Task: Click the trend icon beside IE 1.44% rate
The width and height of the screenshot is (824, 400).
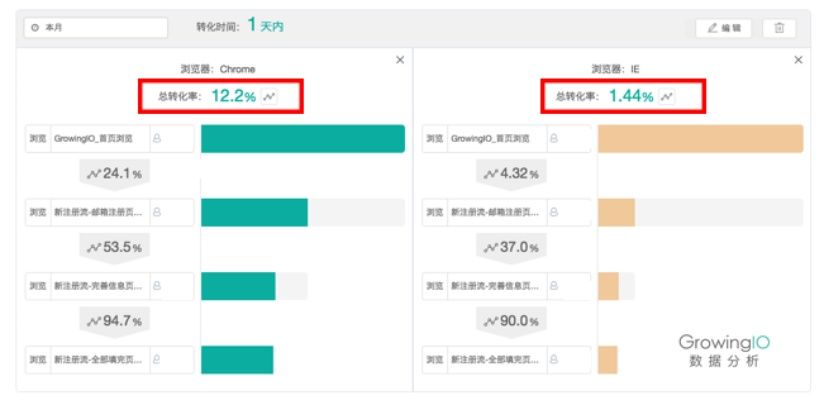Action: [667, 97]
